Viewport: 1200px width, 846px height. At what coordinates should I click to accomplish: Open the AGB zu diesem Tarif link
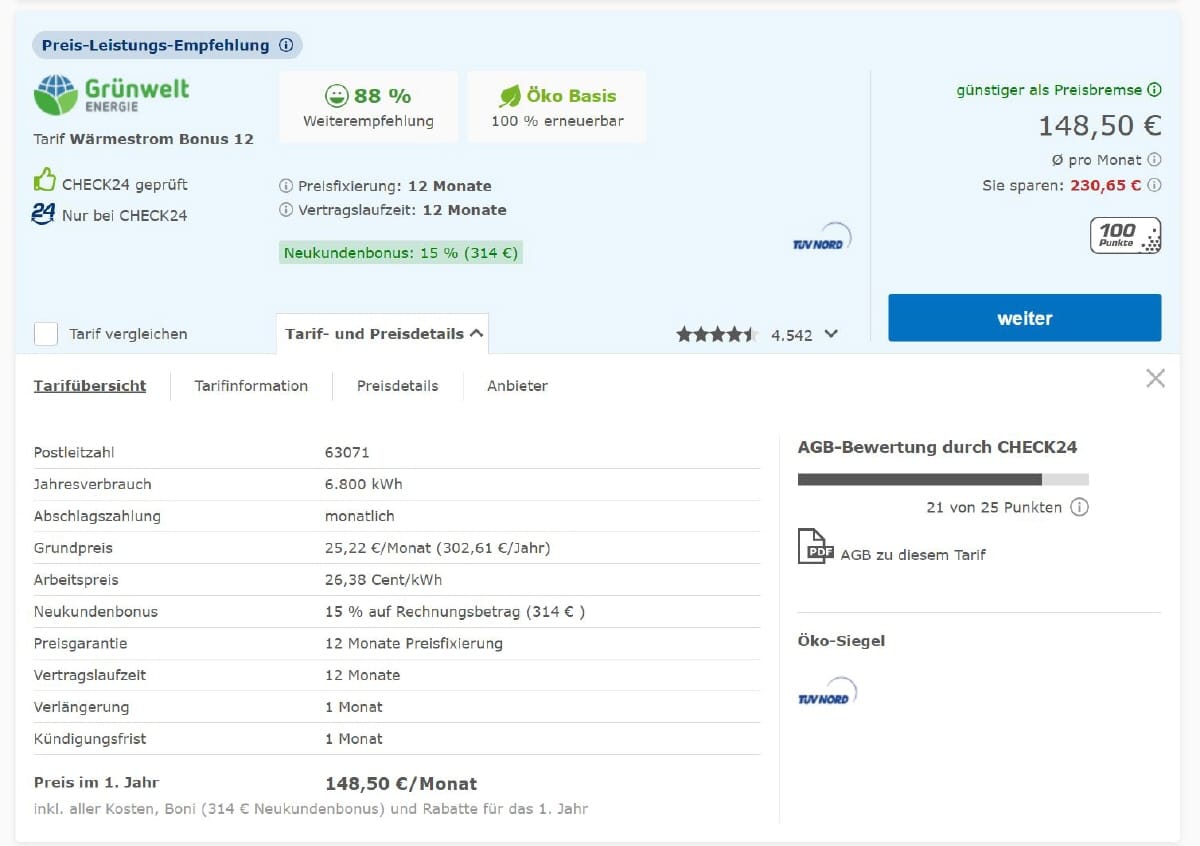click(913, 554)
